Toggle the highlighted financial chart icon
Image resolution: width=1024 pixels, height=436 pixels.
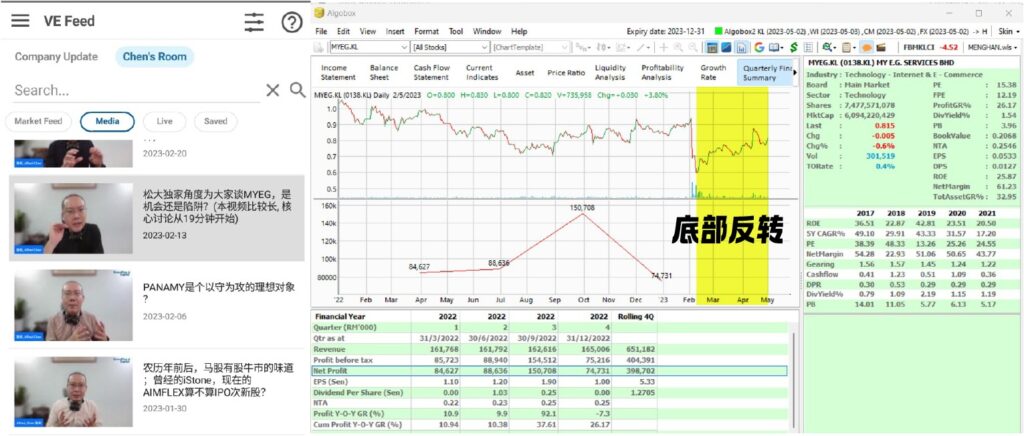click(742, 48)
